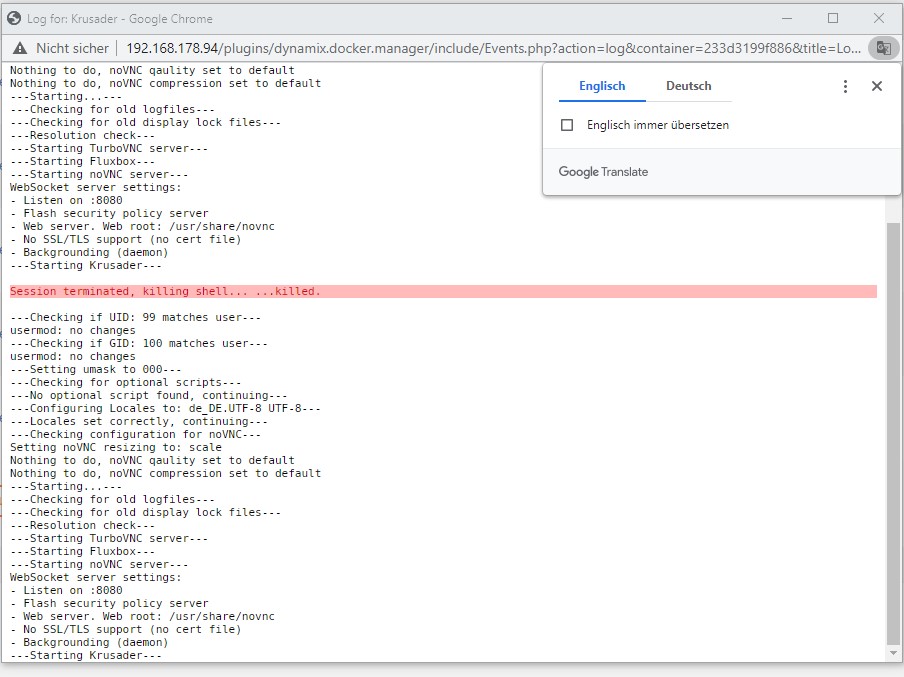Click the line Setting noVNC resizing to: scale

coord(116,447)
